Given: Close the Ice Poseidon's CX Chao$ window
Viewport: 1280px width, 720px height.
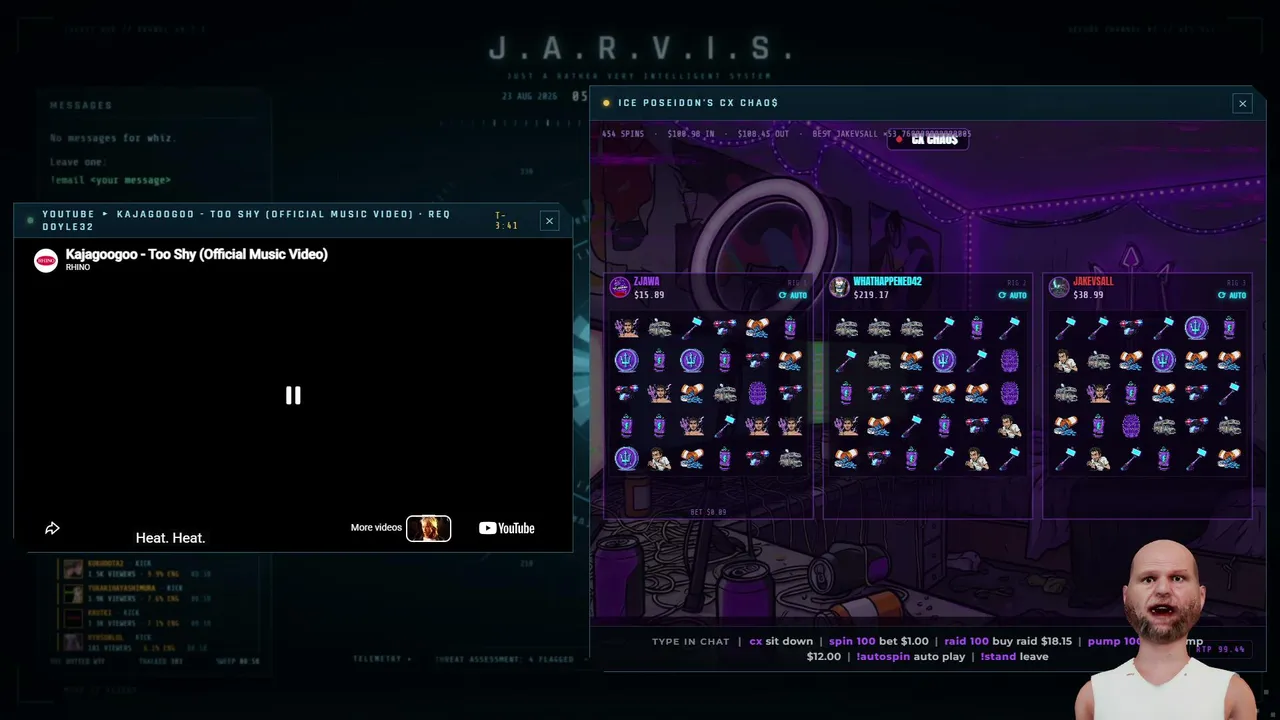Looking at the screenshot, I should click(1242, 103).
